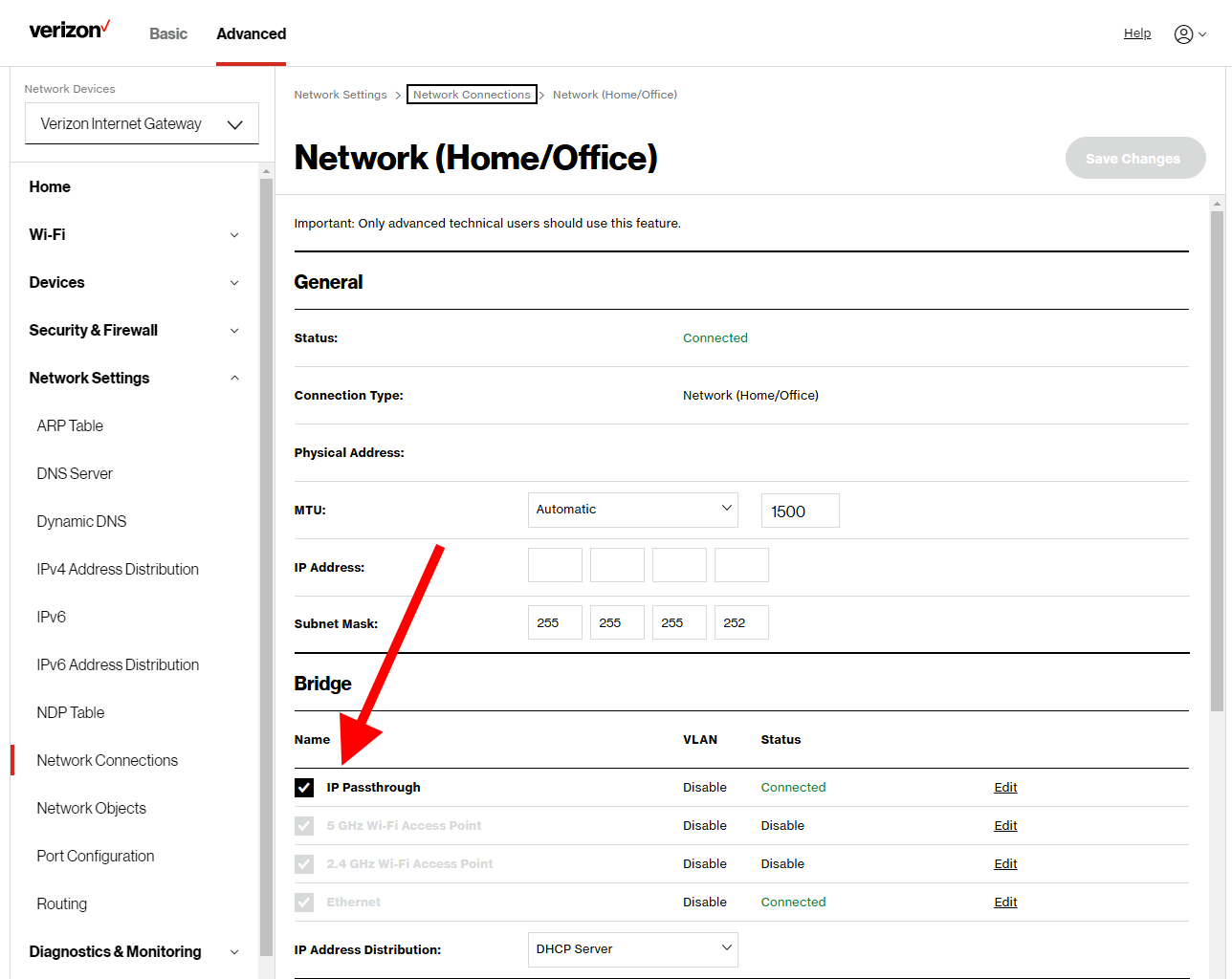Open the MTU Automatic dropdown
Viewport: 1232px width, 979px height.
pyautogui.click(x=632, y=510)
